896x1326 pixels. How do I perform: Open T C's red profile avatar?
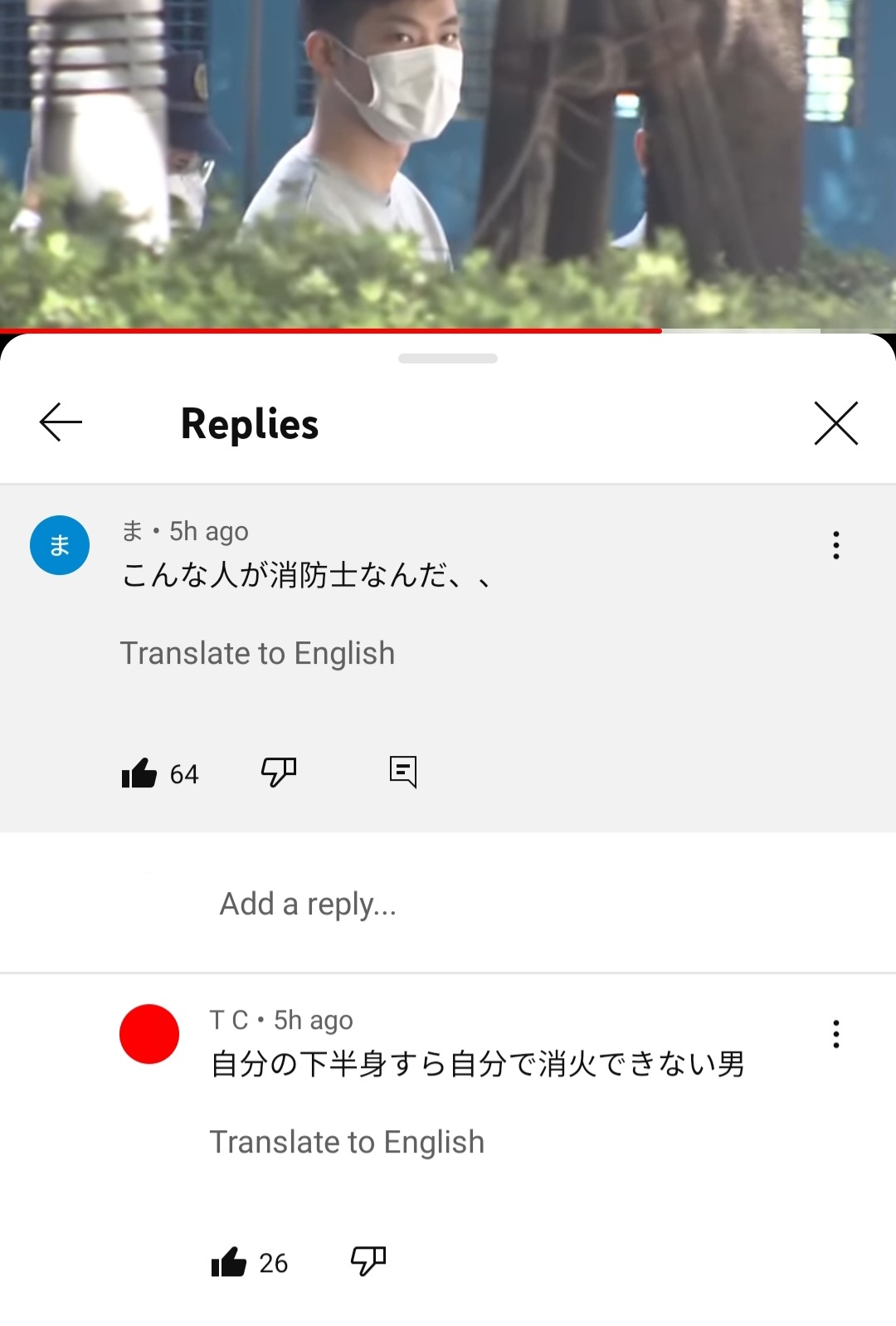tap(149, 1034)
